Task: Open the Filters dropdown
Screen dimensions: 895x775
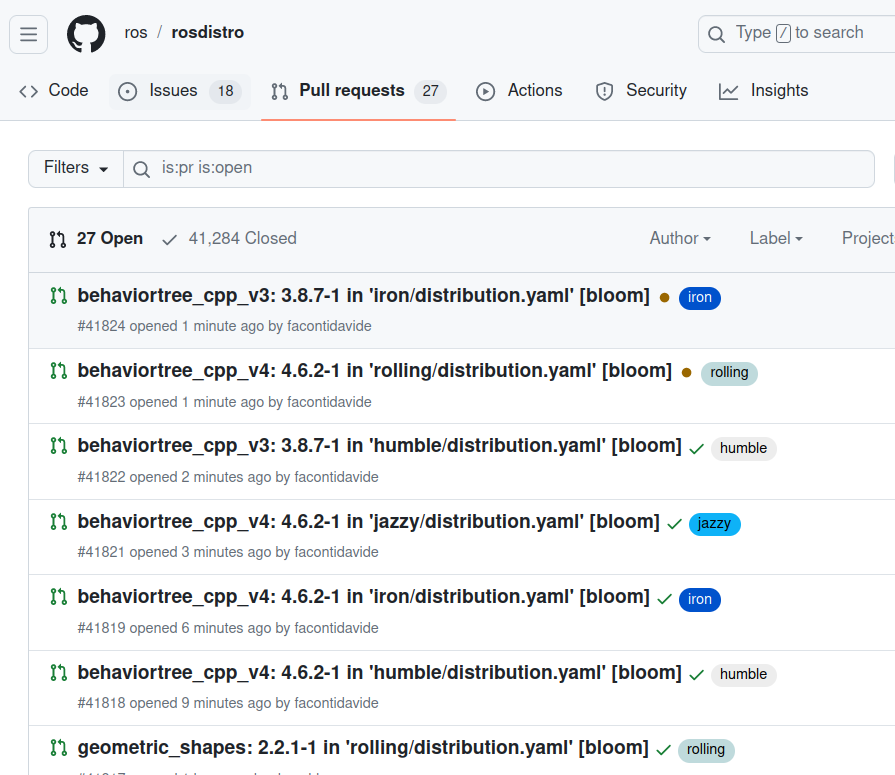Action: click(x=76, y=169)
